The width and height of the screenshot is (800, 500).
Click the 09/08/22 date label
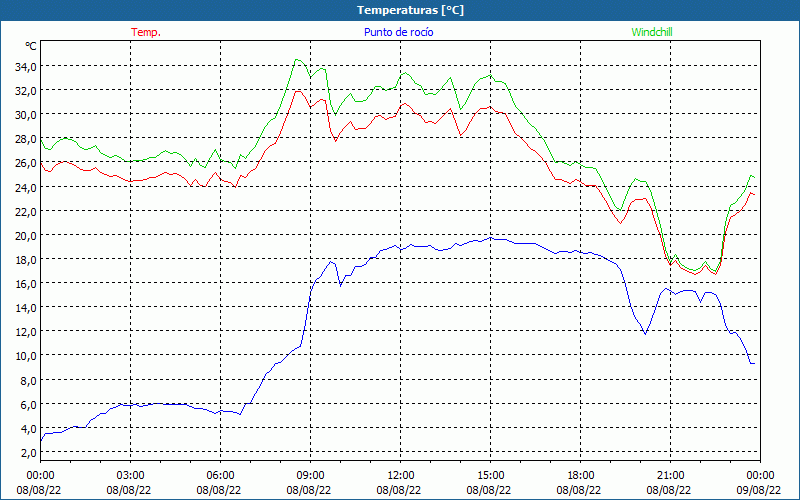[x=759, y=490]
